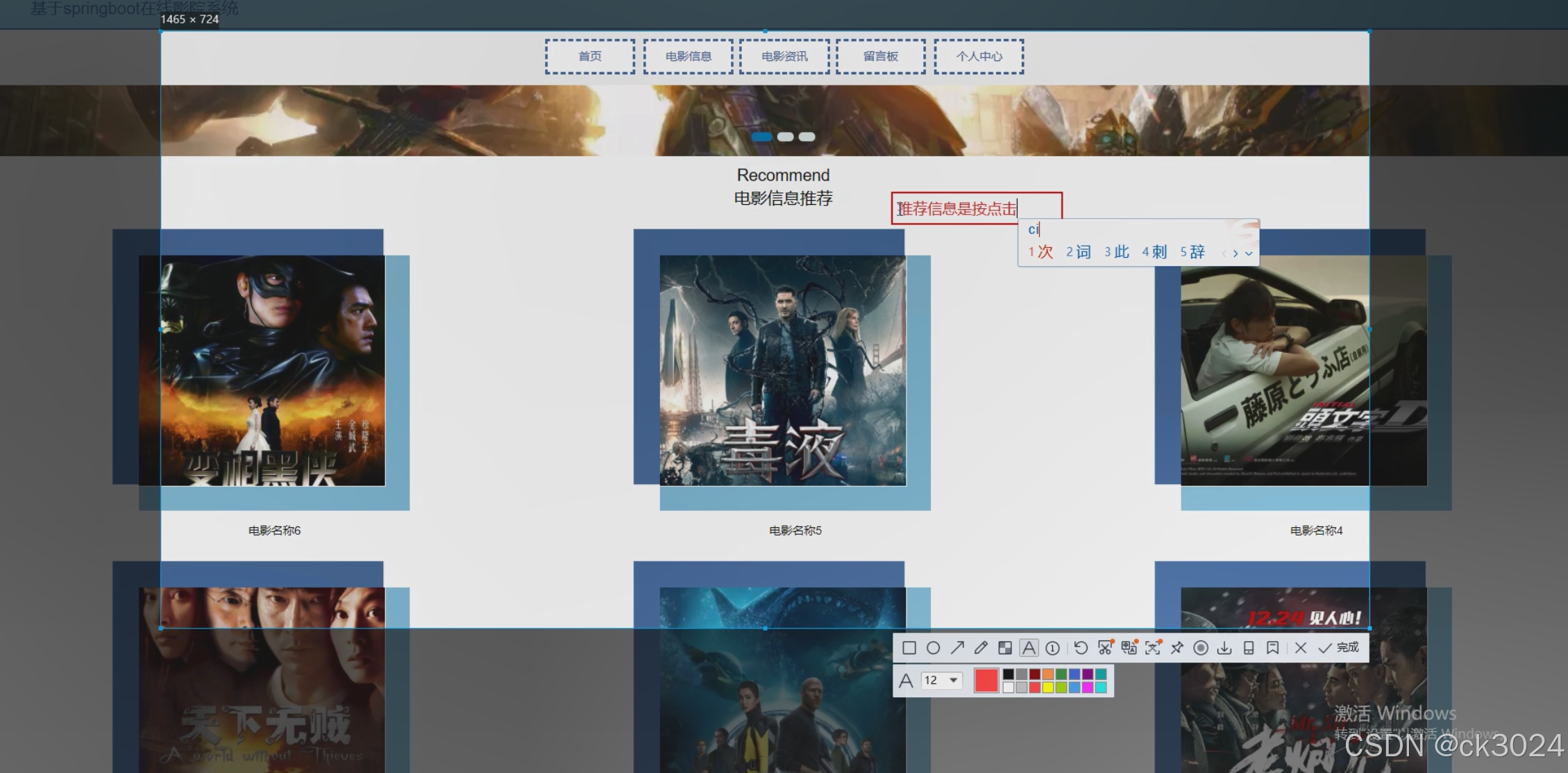Select the third carousel indicator dot
Viewport: 1568px width, 773px height.
pyautogui.click(x=807, y=137)
